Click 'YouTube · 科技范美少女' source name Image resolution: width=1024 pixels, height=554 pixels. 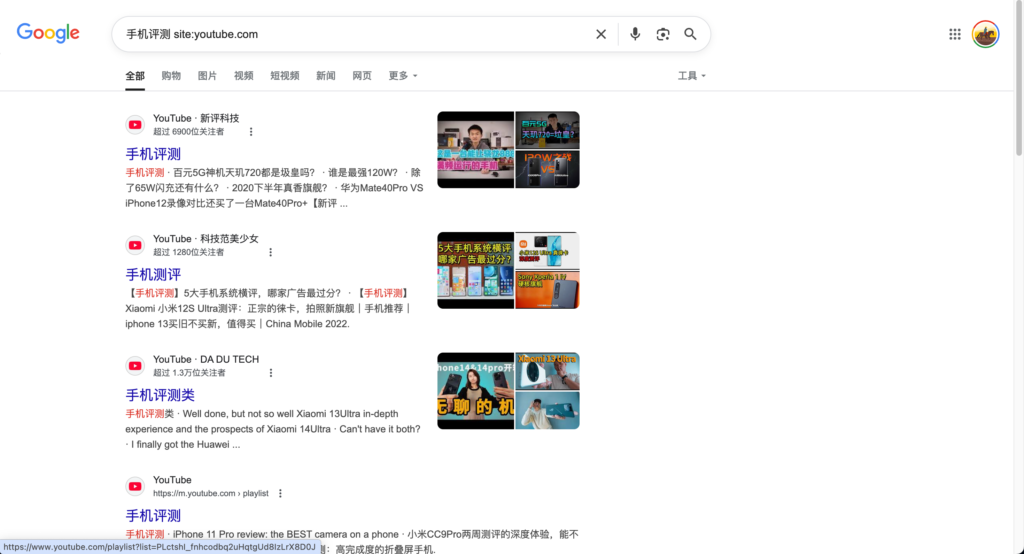[x=206, y=238]
